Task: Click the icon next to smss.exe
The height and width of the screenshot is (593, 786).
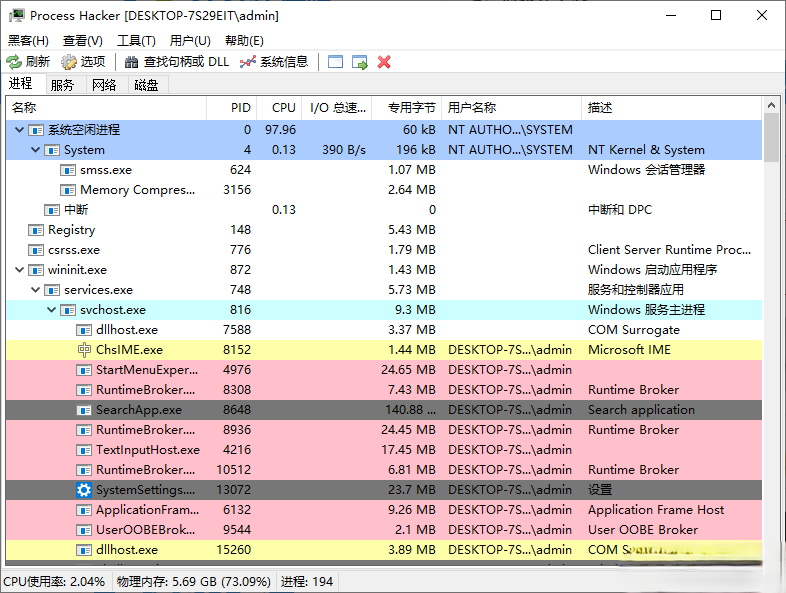Action: 68,170
